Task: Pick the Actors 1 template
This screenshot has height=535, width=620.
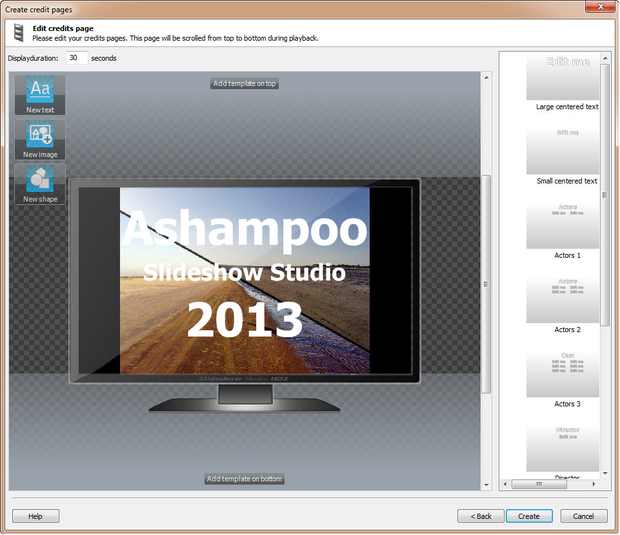Action: click(x=563, y=225)
